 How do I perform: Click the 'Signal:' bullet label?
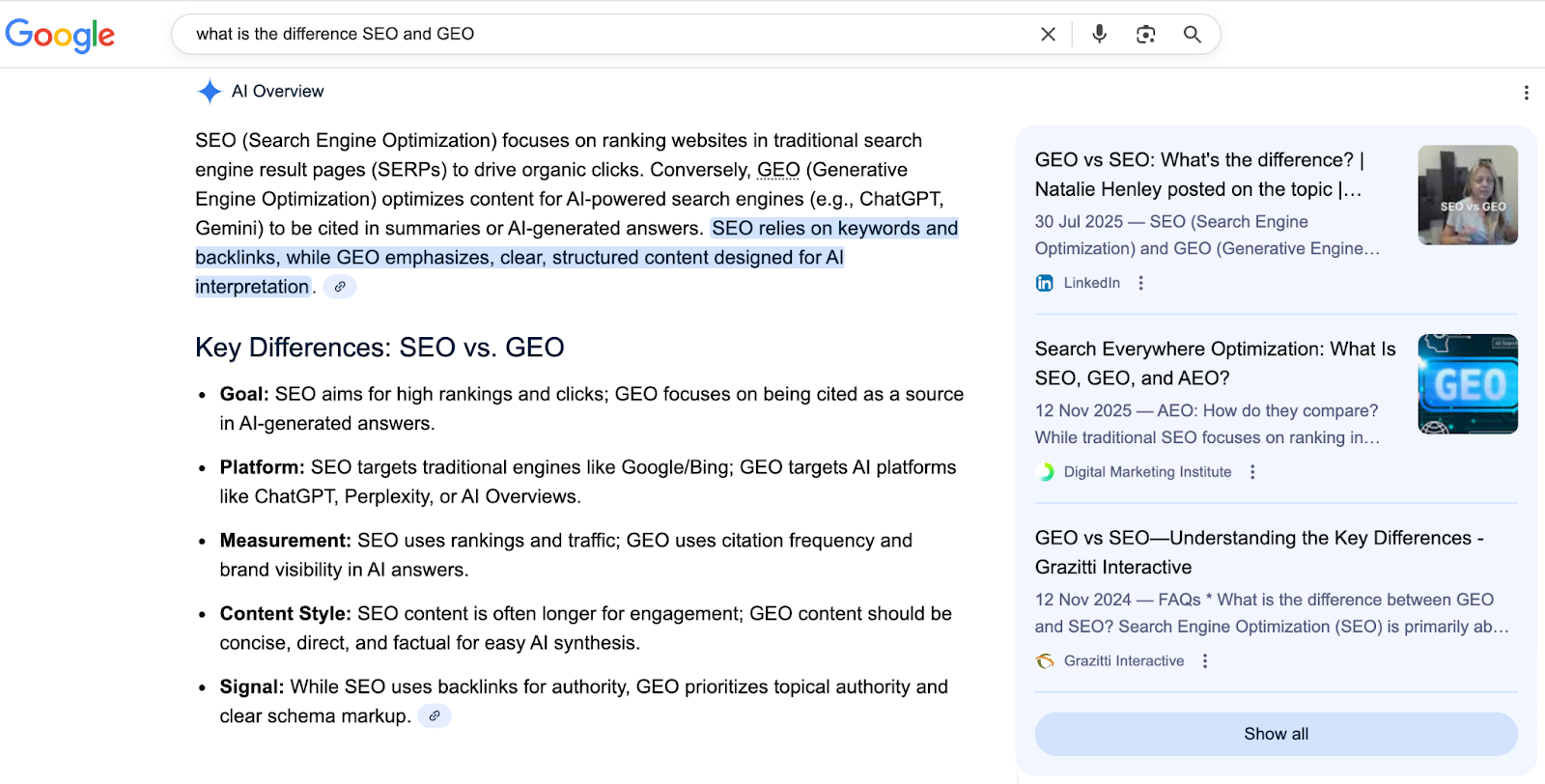pos(251,686)
